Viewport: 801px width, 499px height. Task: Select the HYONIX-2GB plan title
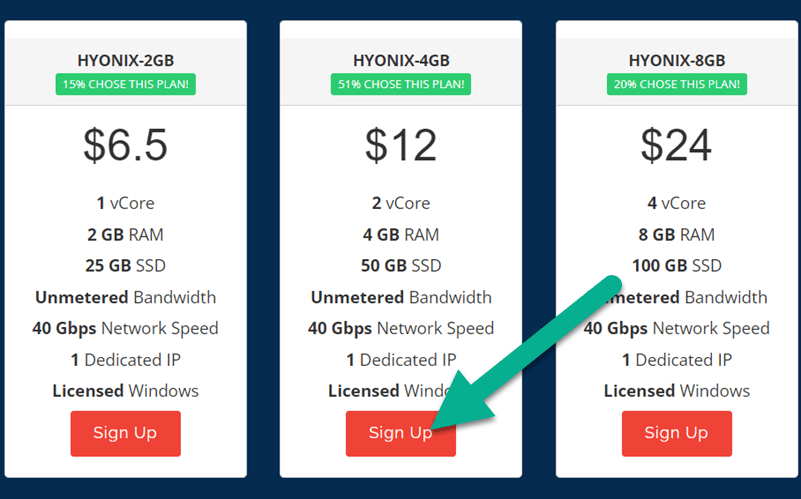(x=126, y=60)
